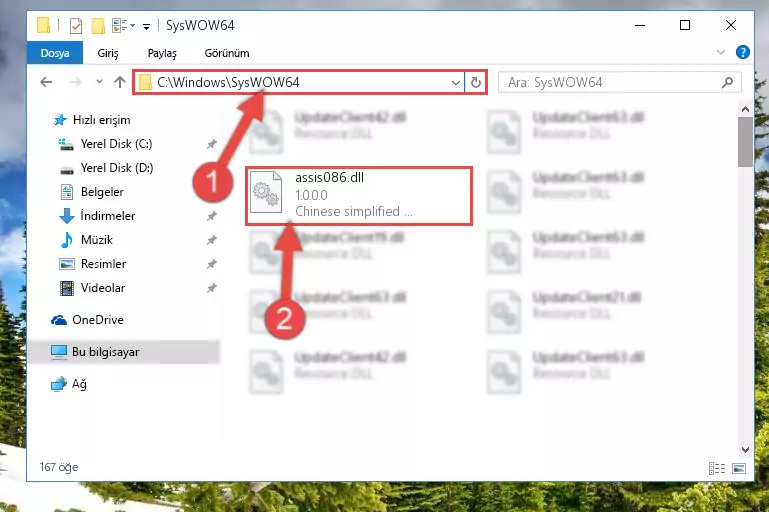Image resolution: width=769 pixels, height=512 pixels.
Task: Go up one folder level
Action: click(x=120, y=82)
